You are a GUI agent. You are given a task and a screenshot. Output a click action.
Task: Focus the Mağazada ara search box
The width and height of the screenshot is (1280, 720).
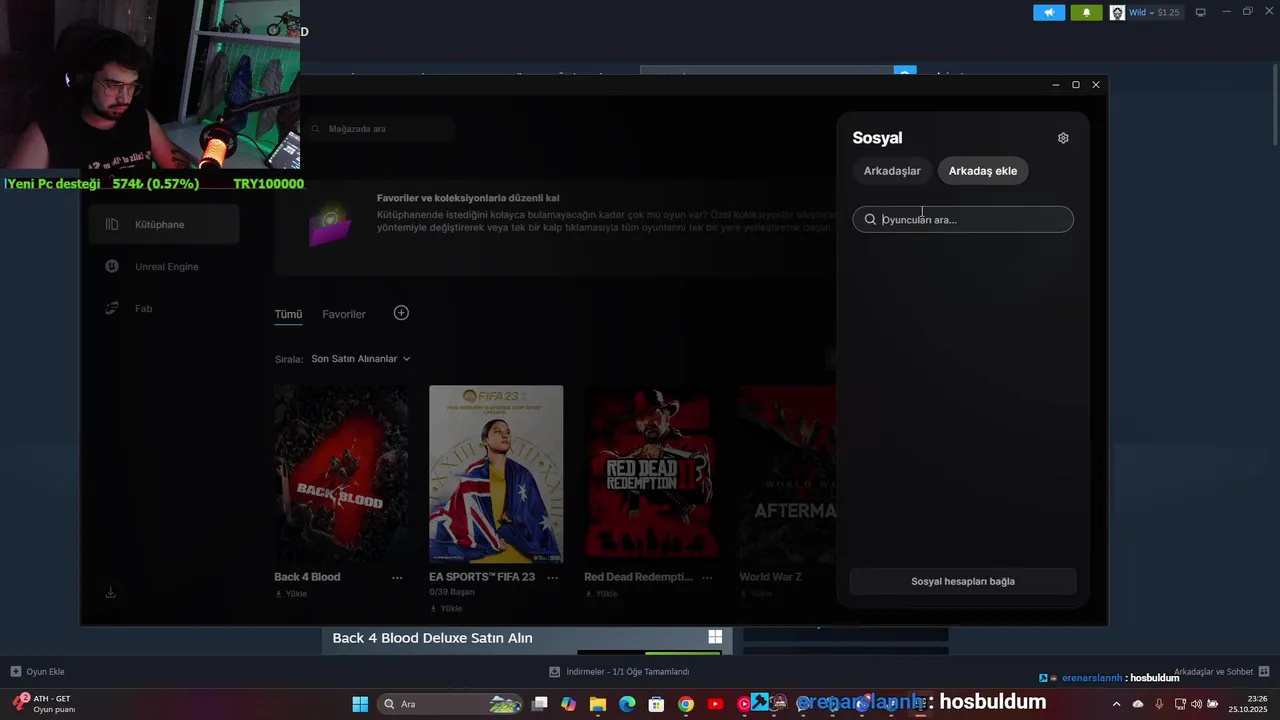pos(380,129)
